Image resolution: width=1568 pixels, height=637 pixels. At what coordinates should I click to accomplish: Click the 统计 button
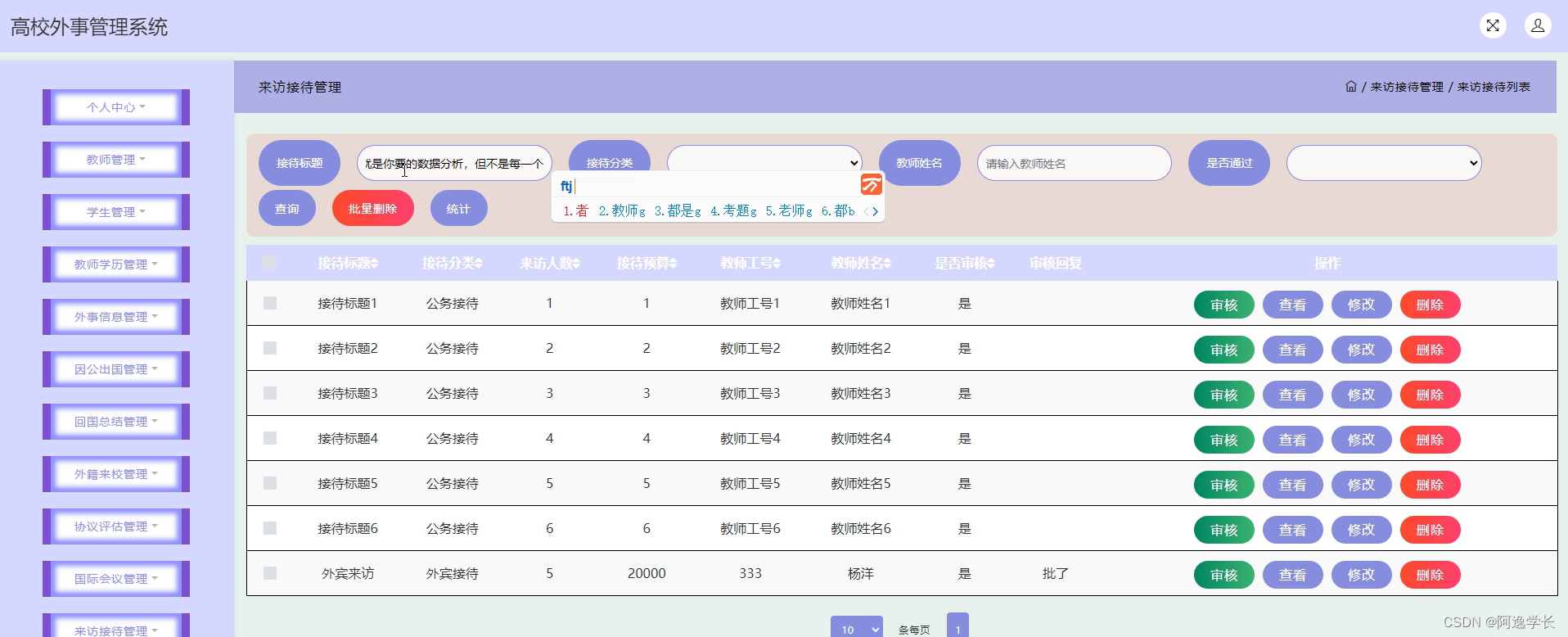pos(458,209)
